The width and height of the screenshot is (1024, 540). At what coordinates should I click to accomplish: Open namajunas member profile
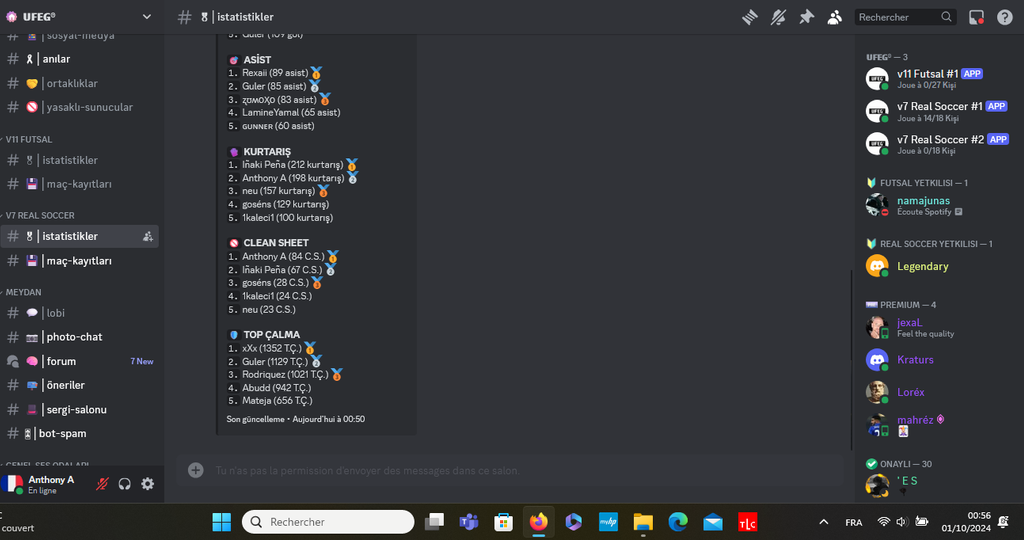tap(938, 205)
